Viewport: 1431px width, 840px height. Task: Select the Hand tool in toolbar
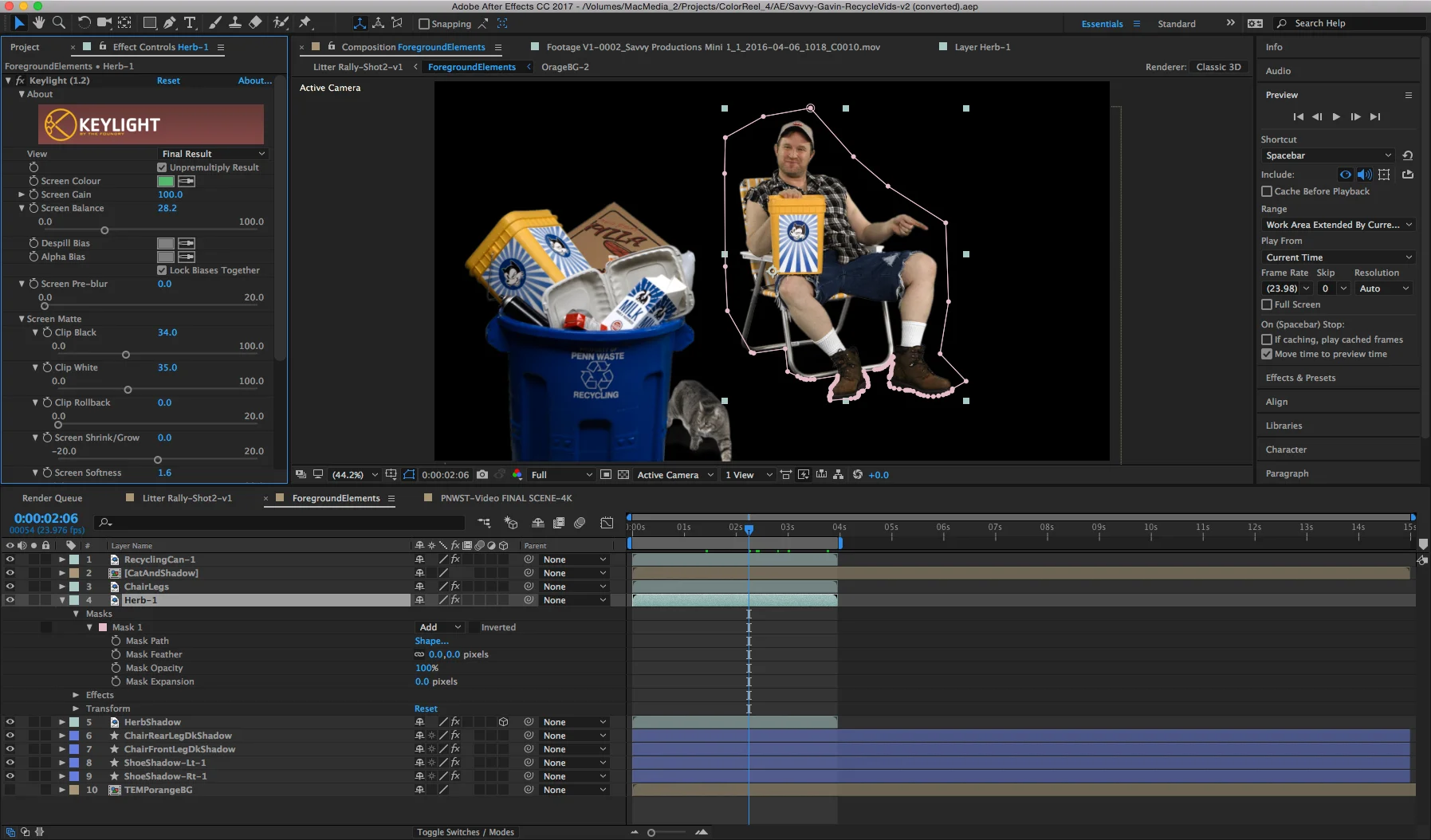[x=38, y=23]
